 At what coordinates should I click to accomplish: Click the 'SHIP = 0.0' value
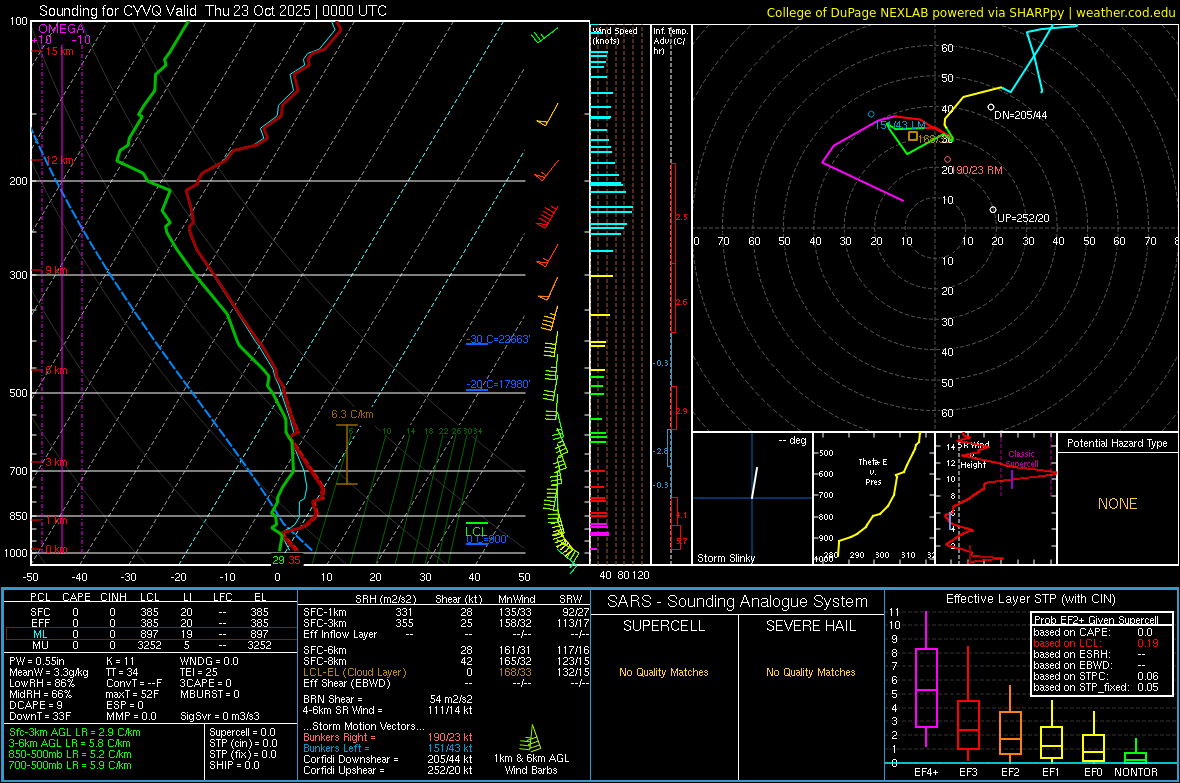234,765
